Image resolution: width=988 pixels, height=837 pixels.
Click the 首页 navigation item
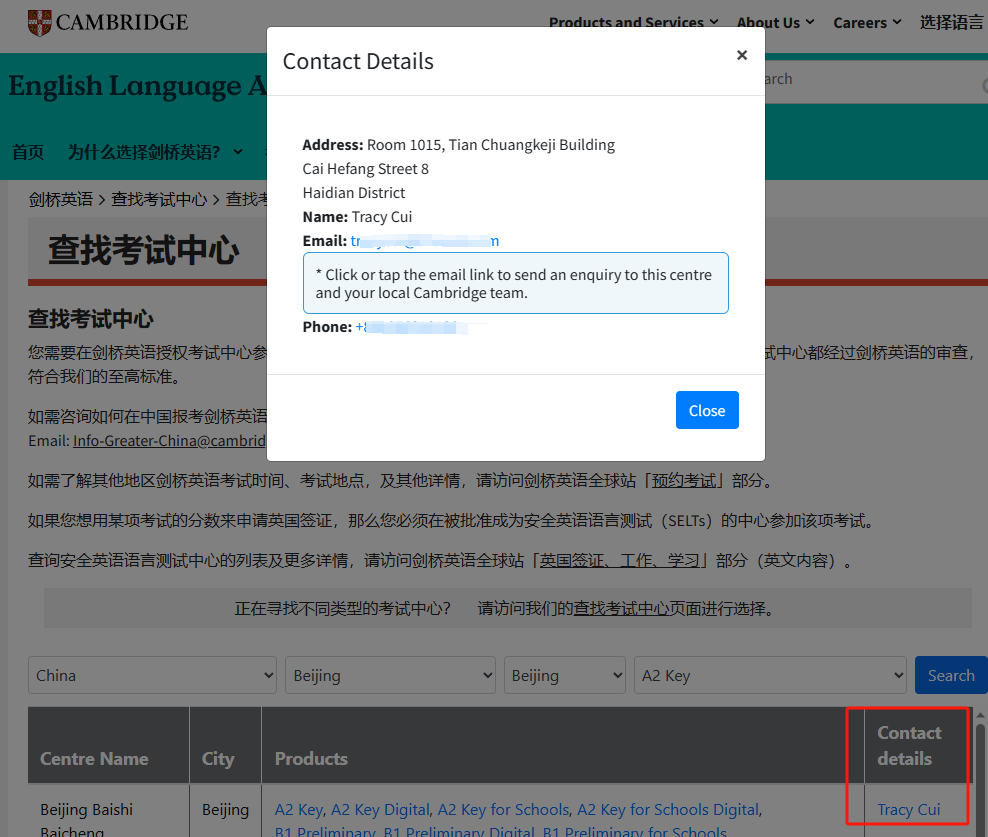[x=27, y=152]
